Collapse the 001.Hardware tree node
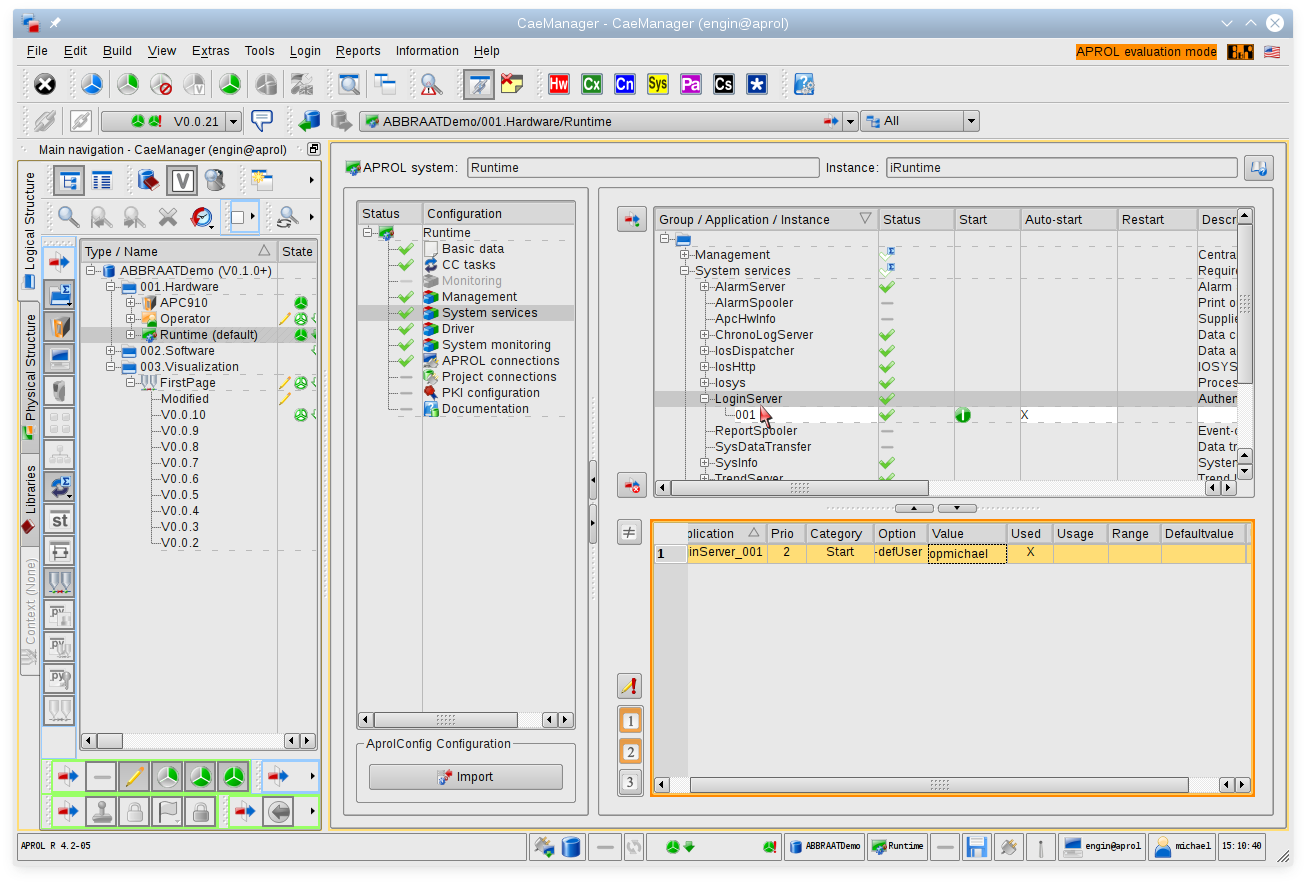The width and height of the screenshot is (1306, 883). 111,287
